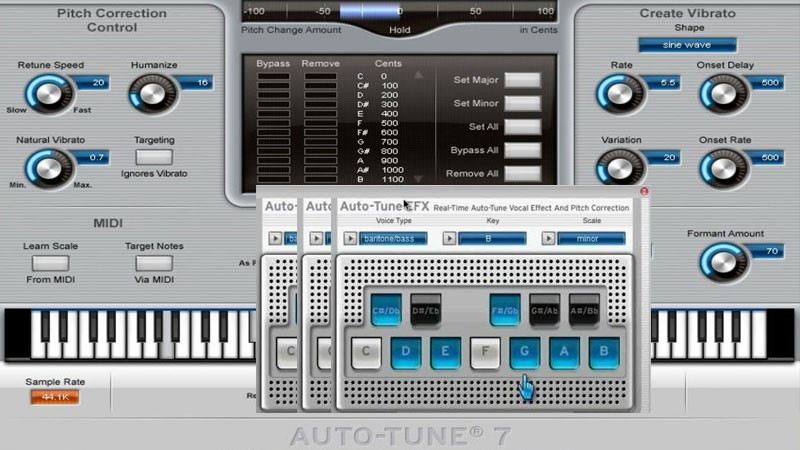800x450 pixels.
Task: Open the Voice Type baritone/bass selector
Action: [393, 239]
